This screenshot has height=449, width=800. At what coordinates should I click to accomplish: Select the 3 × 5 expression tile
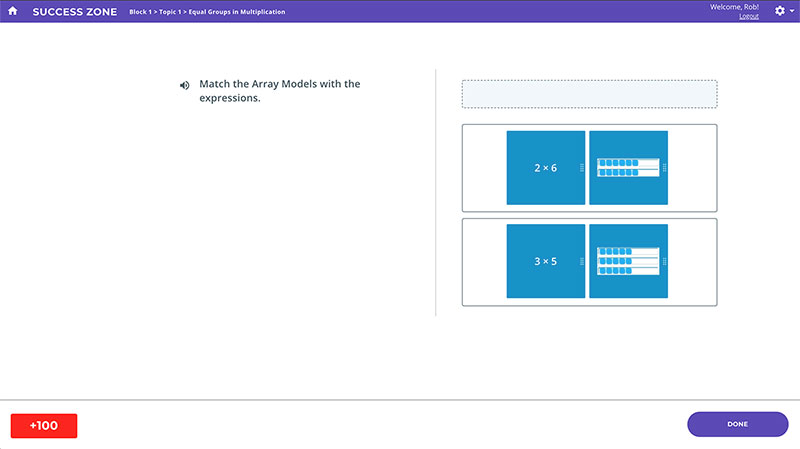click(x=546, y=261)
